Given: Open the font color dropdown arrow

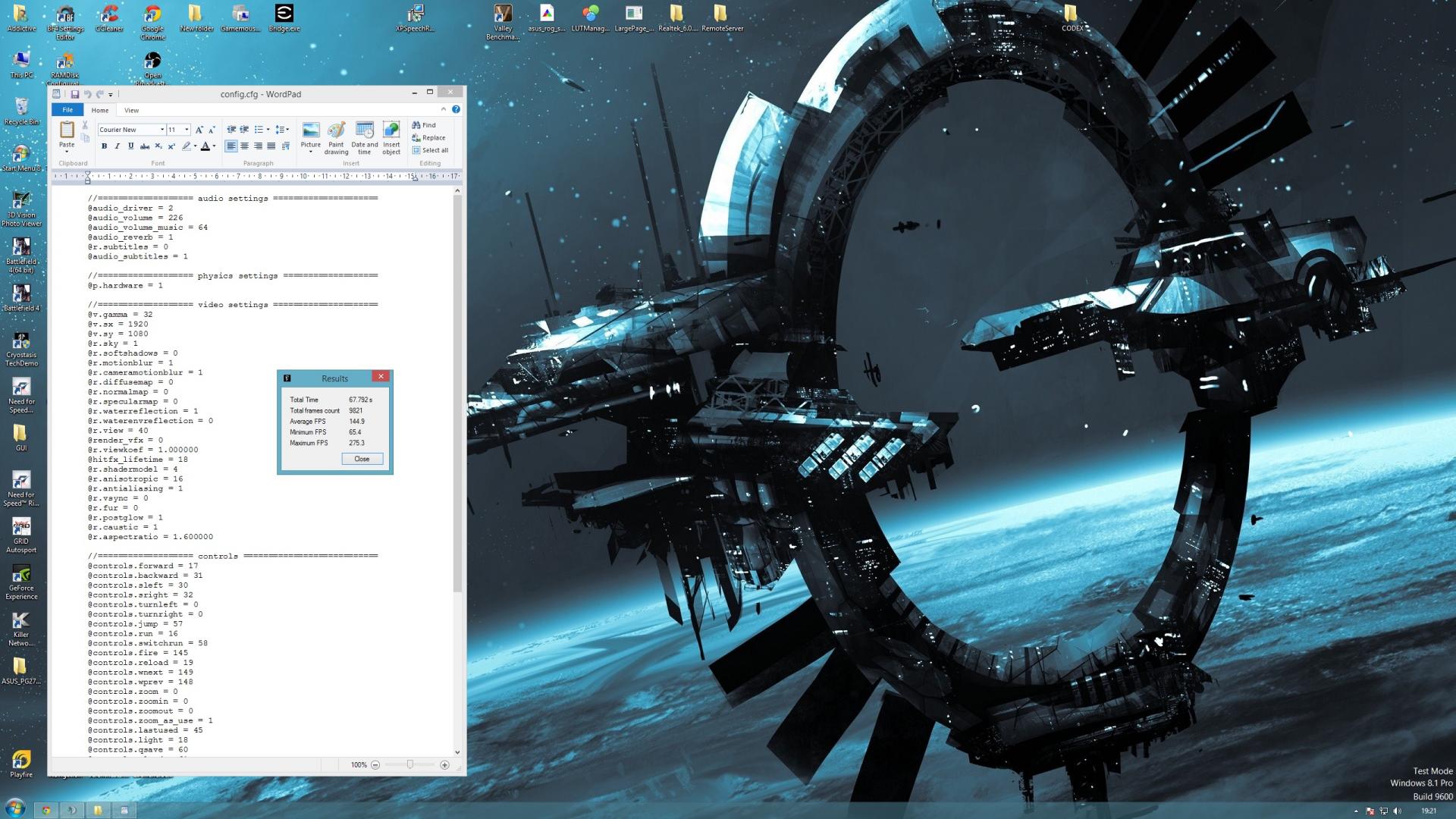Looking at the screenshot, I should pyautogui.click(x=214, y=146).
